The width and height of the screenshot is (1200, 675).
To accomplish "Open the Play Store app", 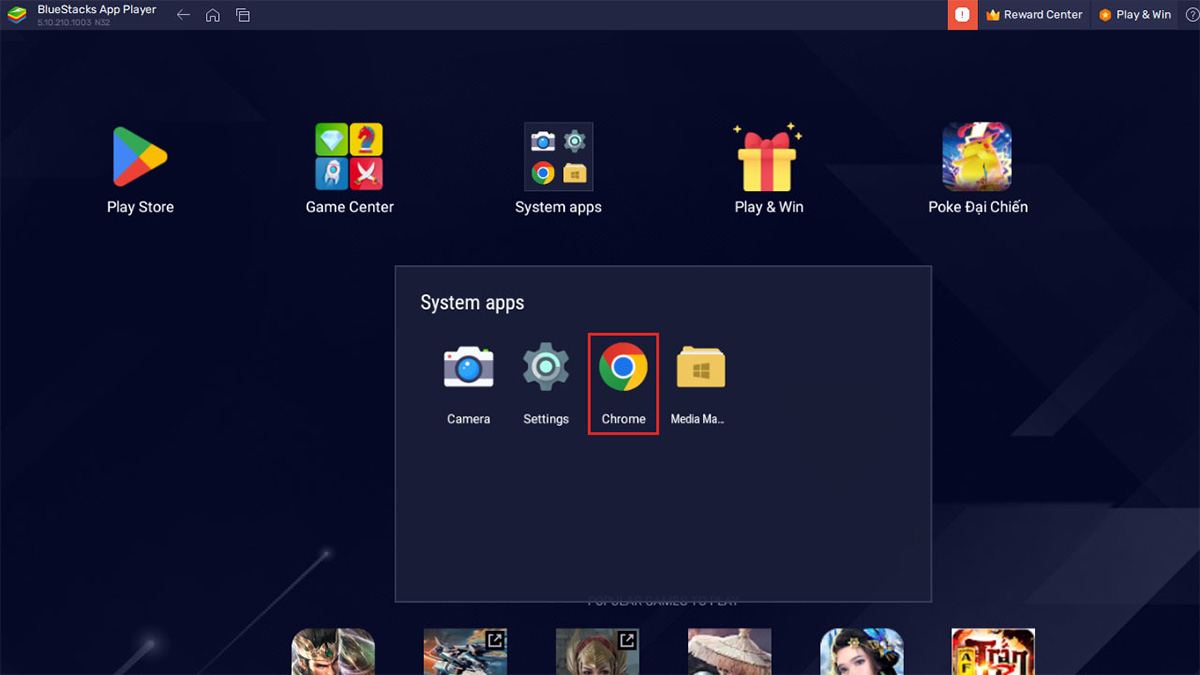I will pos(140,158).
